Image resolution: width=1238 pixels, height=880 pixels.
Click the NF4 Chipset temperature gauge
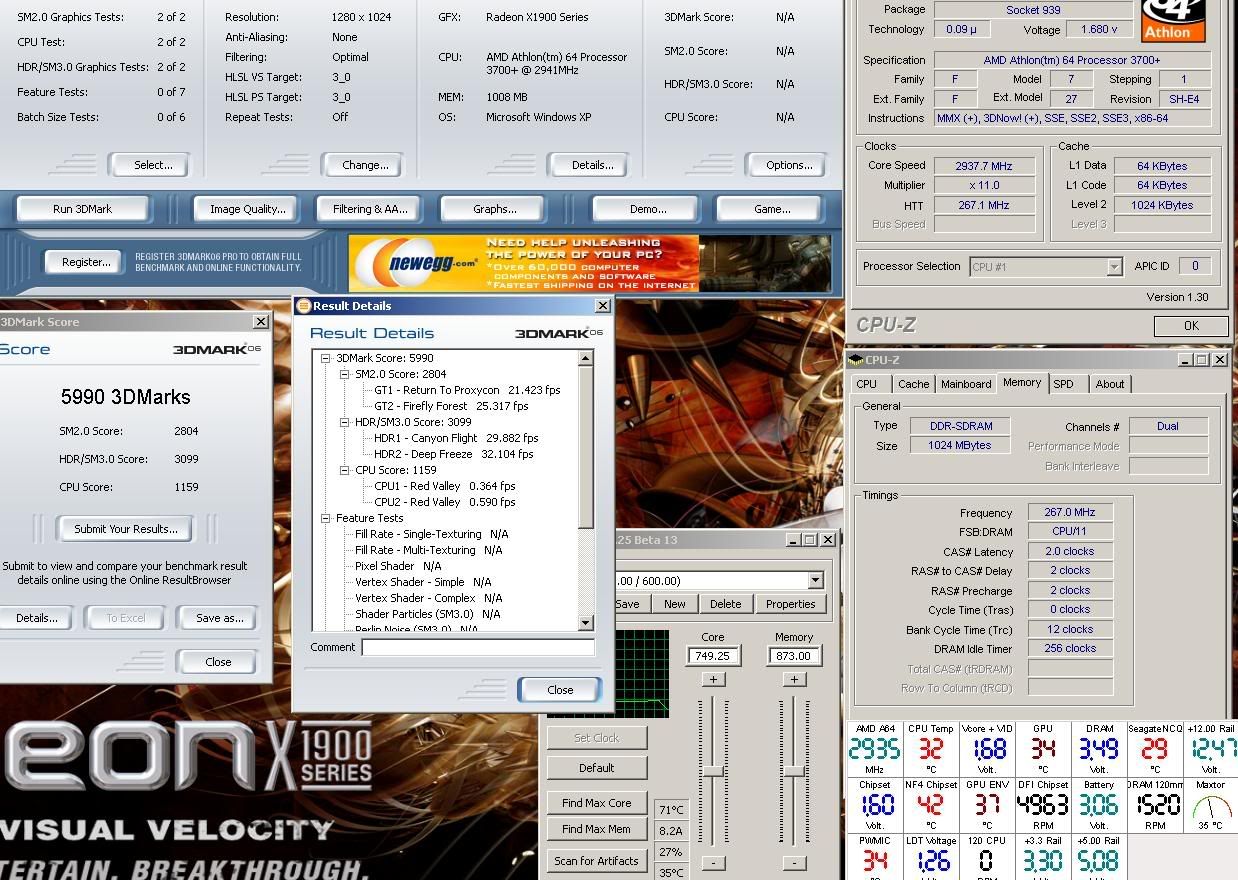(x=931, y=806)
